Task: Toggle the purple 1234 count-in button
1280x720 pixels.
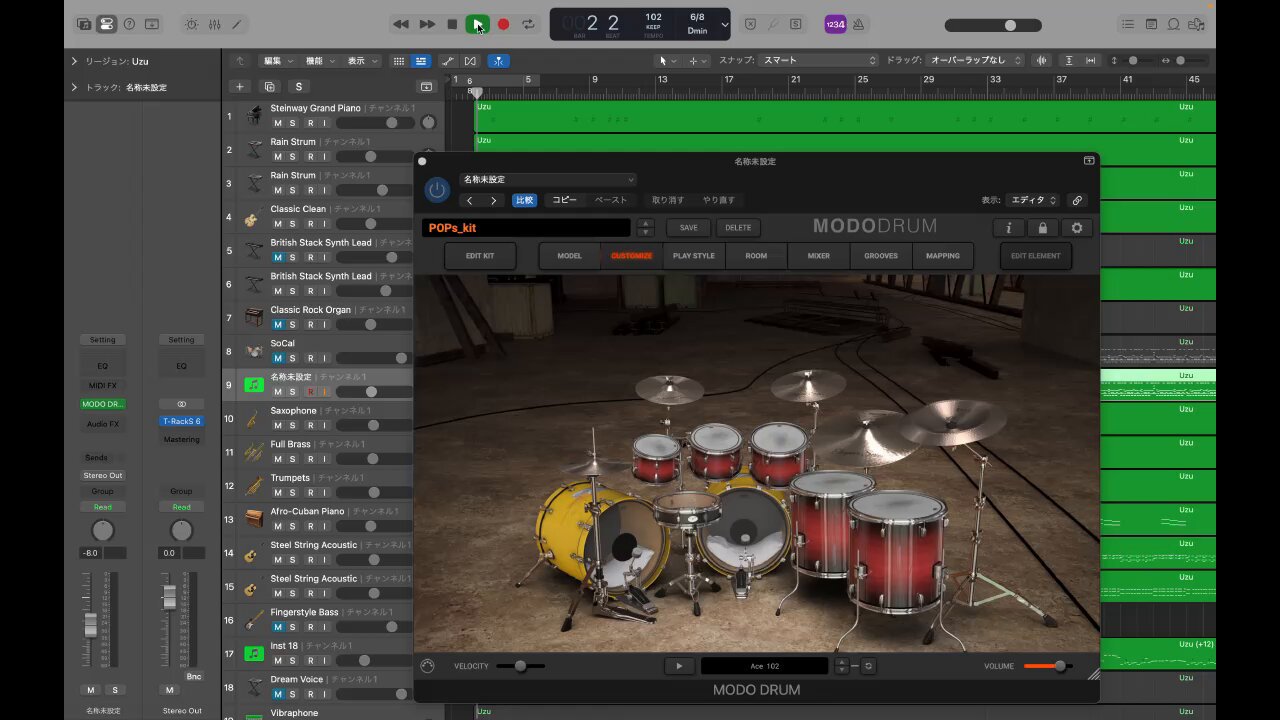Action: [835, 24]
